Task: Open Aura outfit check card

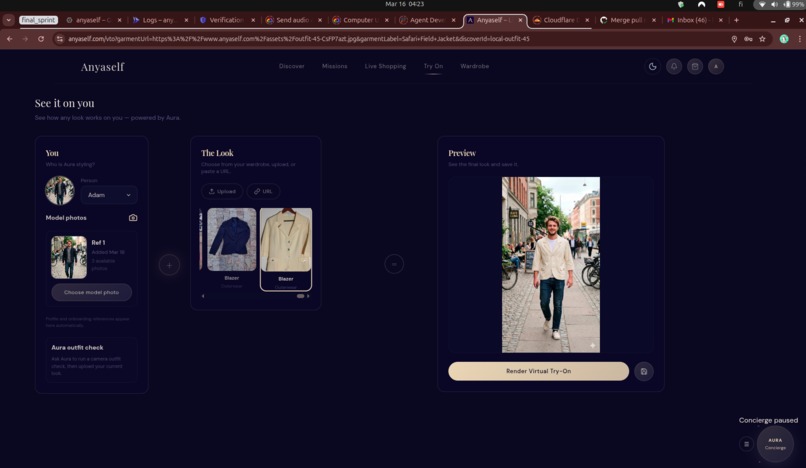Action: 91,360
